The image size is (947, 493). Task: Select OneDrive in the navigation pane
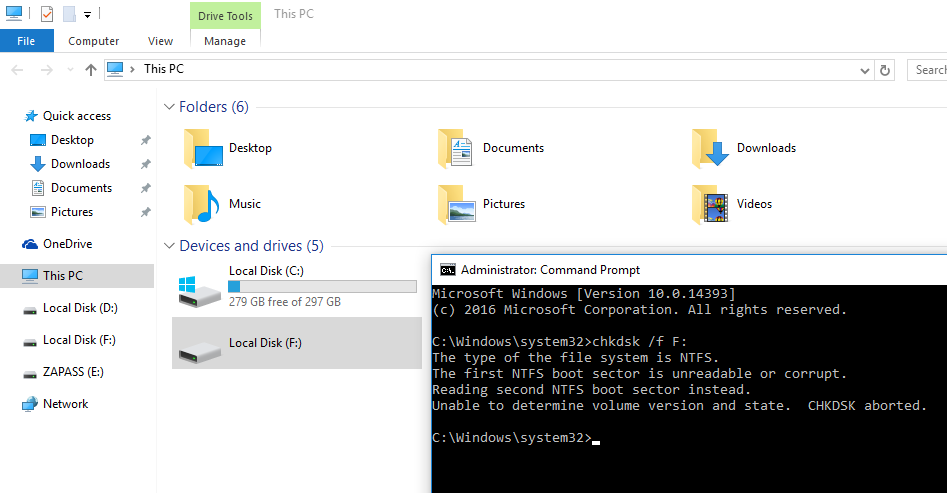click(67, 244)
